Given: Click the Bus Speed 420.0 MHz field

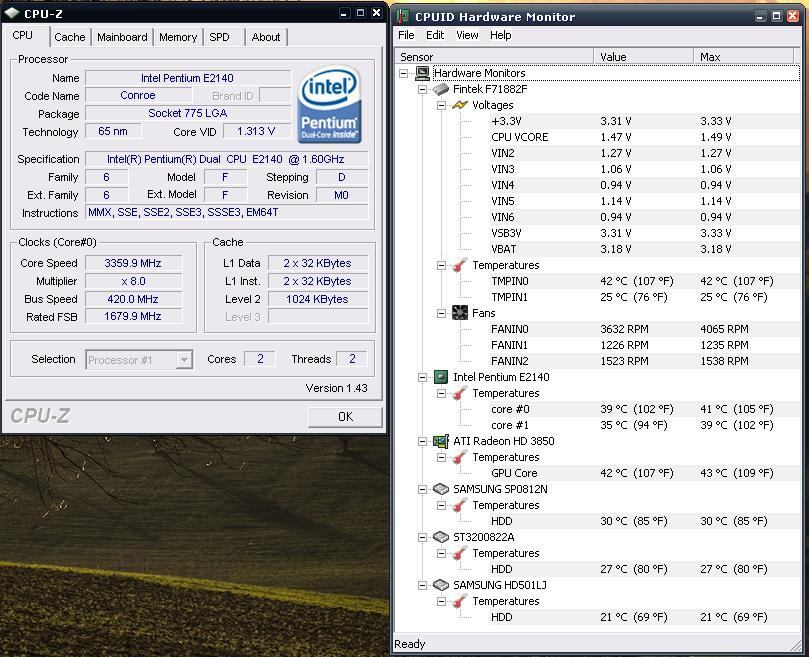Looking at the screenshot, I should point(133,299).
